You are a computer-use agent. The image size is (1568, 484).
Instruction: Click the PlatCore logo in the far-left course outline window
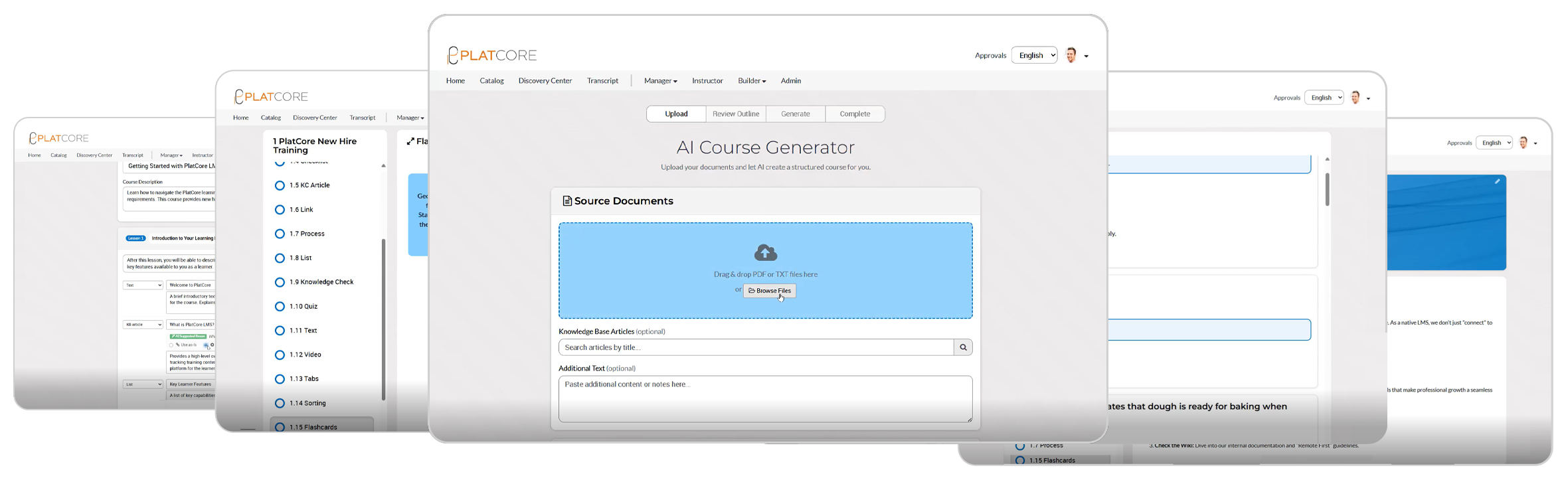click(x=58, y=138)
